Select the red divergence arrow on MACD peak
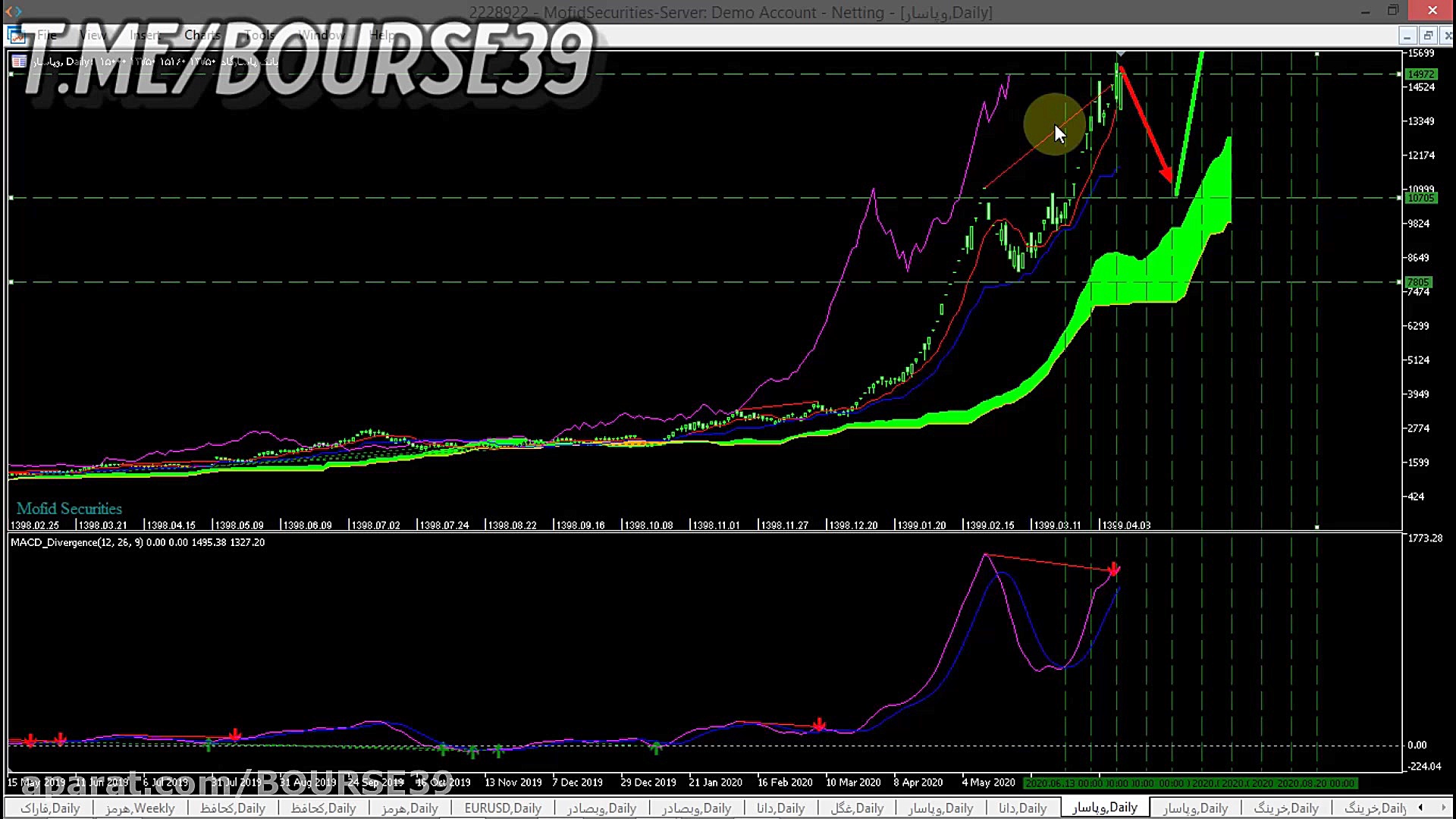 tap(1113, 569)
